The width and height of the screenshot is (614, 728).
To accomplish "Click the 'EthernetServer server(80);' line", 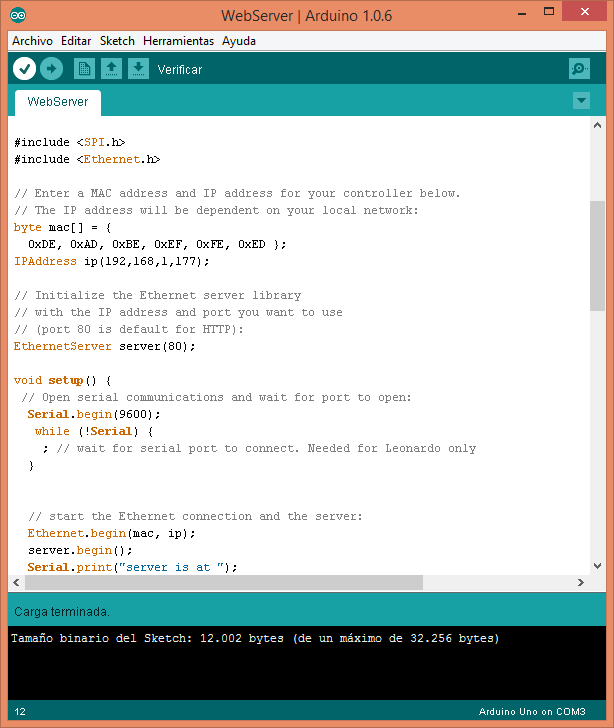I will pos(105,346).
